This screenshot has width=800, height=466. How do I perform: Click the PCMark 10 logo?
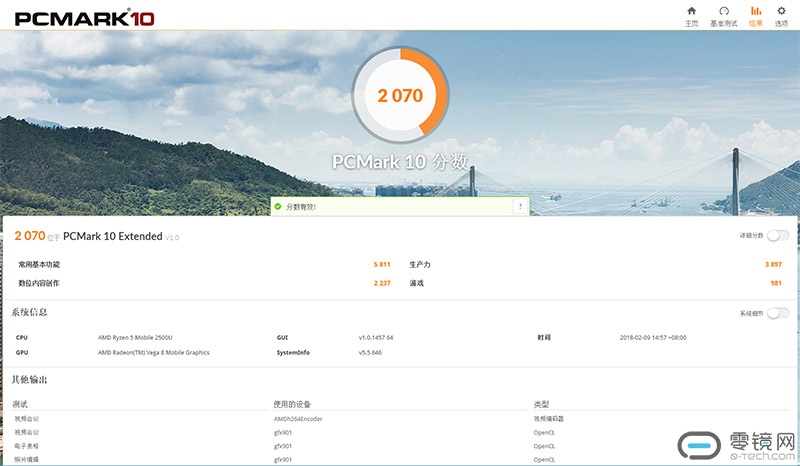84,18
